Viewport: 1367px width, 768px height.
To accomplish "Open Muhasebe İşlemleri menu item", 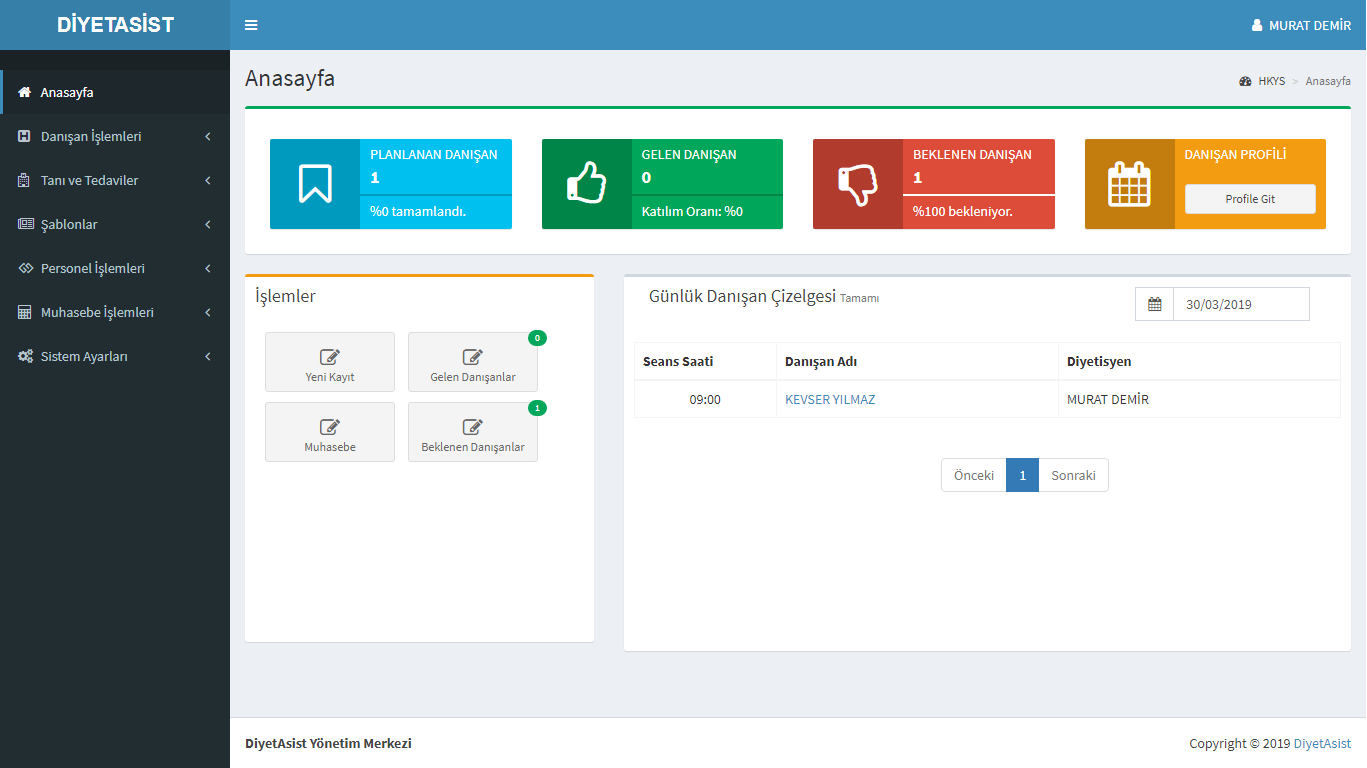I will [115, 312].
